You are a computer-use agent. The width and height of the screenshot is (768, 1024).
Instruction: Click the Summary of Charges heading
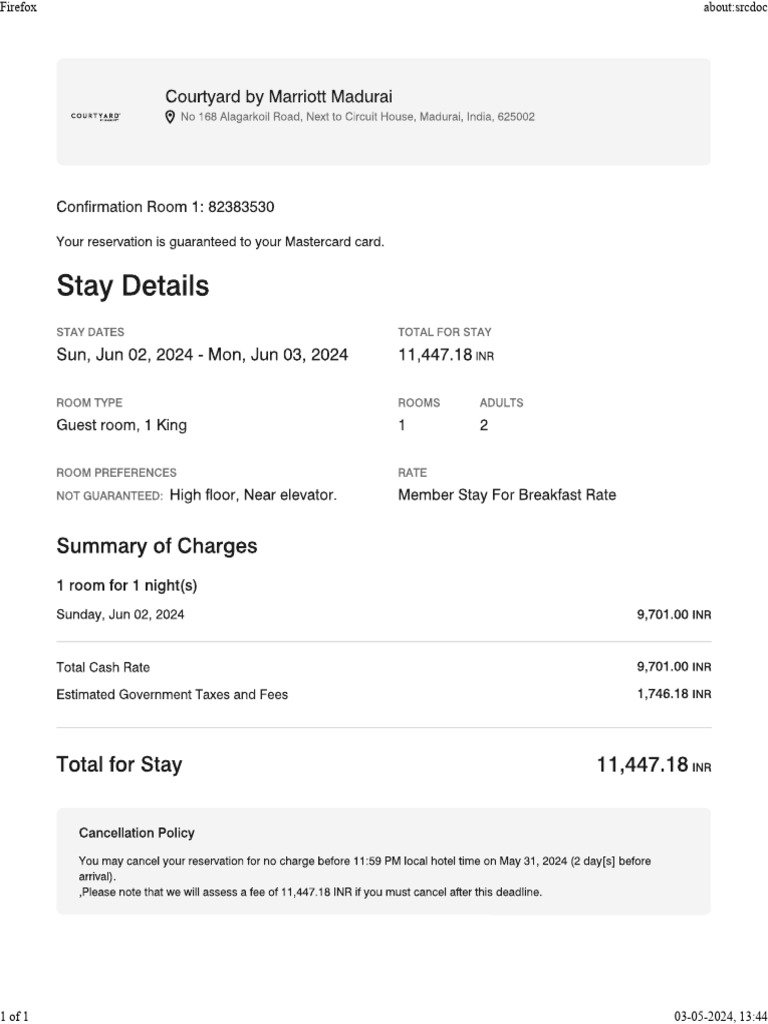coord(157,546)
